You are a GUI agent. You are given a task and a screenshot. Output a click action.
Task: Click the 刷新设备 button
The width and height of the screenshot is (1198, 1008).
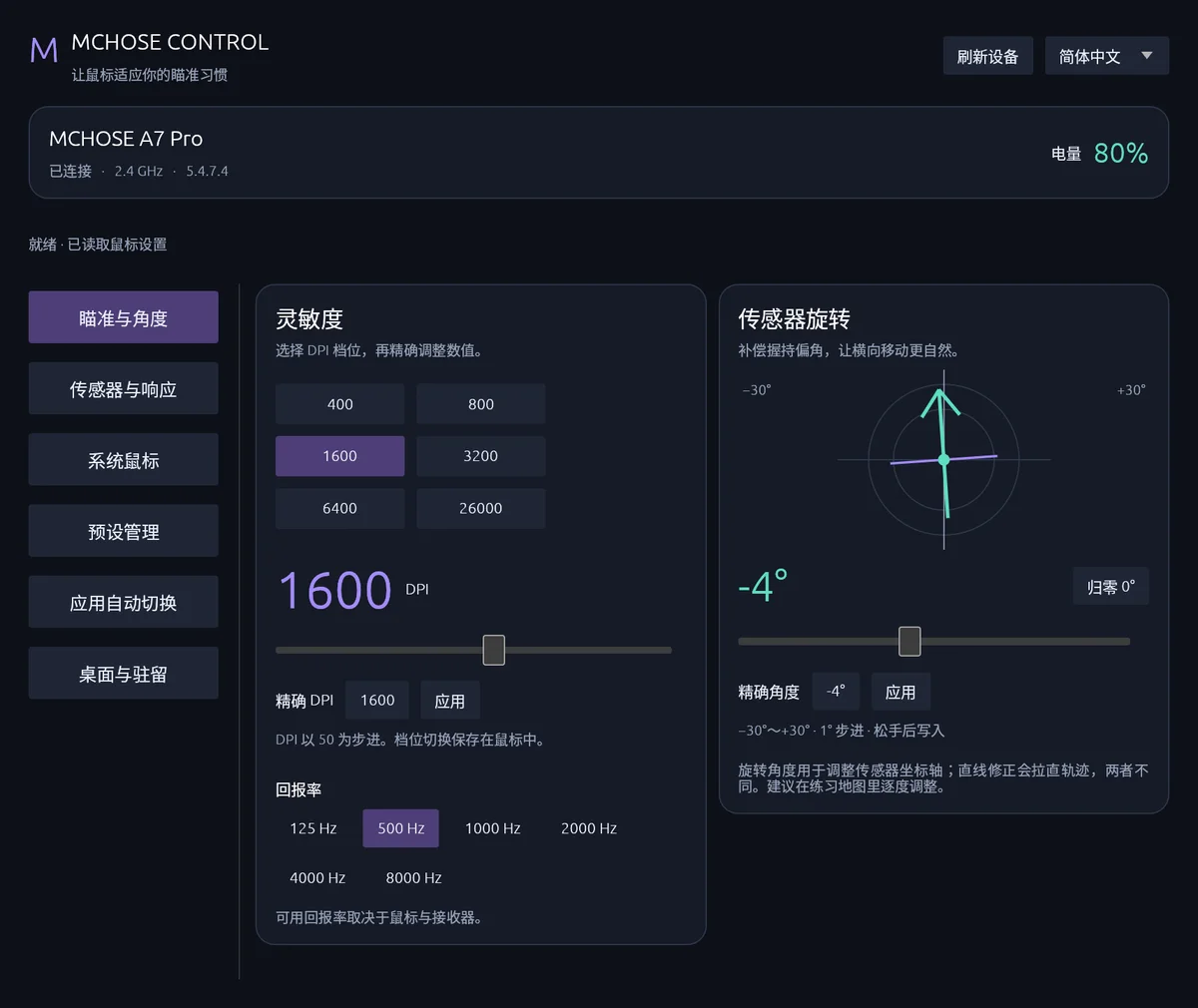click(987, 56)
